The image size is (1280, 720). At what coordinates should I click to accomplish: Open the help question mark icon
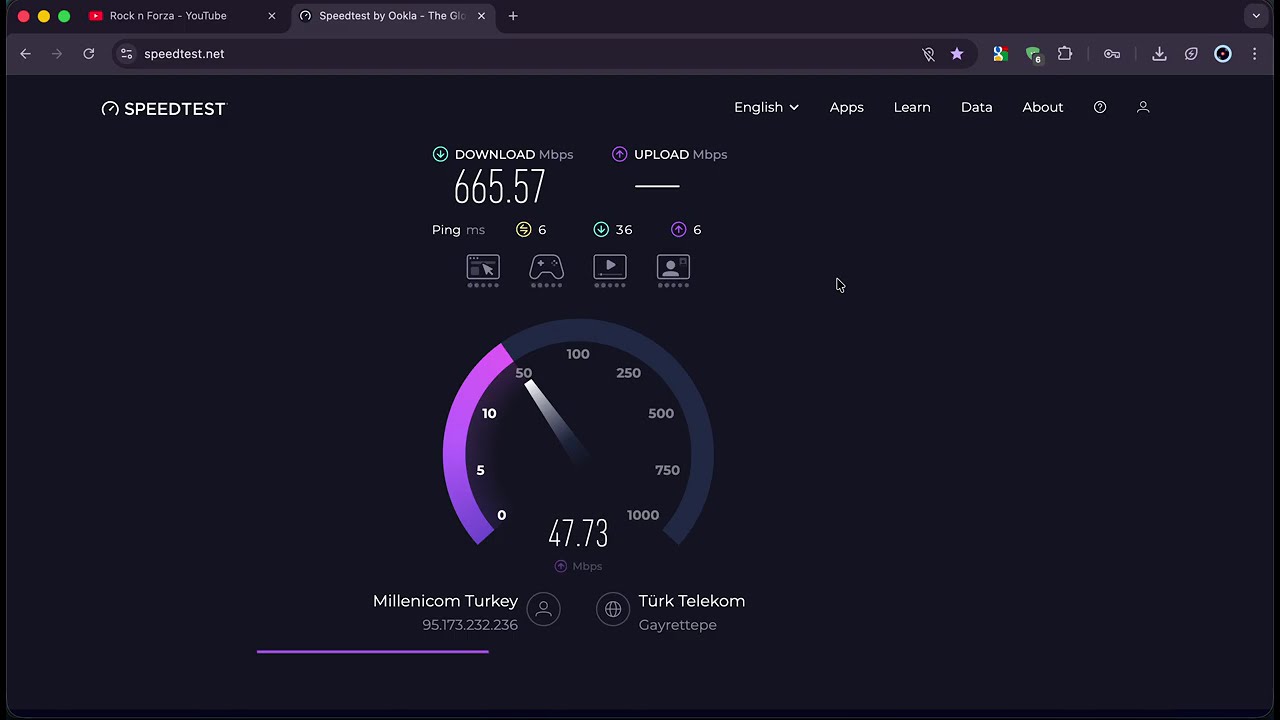[x=1100, y=107]
